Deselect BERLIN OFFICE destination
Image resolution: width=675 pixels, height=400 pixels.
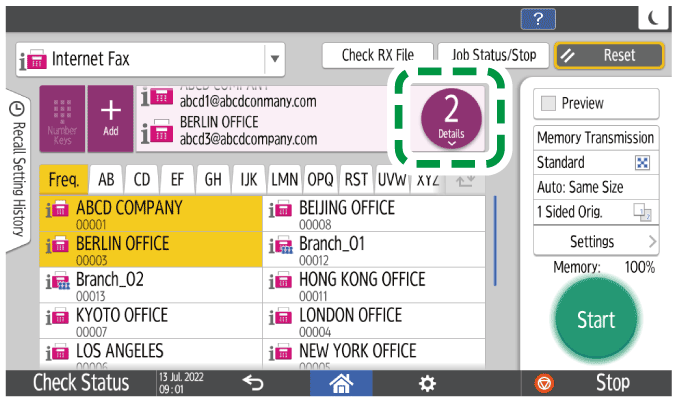[150, 250]
